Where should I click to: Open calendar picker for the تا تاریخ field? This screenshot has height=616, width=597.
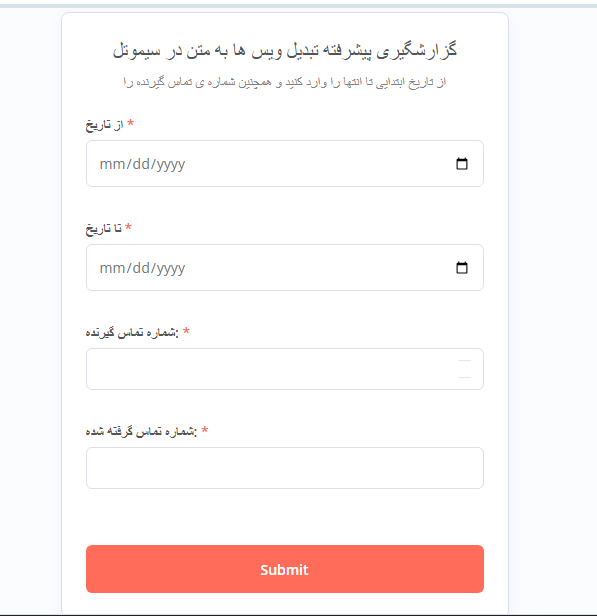461,268
